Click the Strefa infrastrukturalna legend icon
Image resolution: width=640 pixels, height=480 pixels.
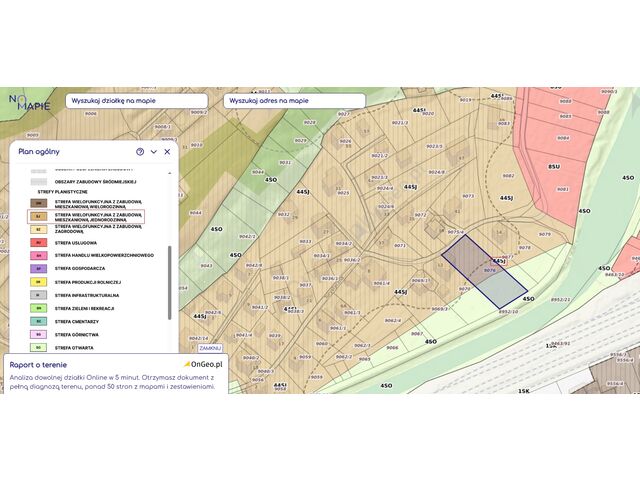point(38,295)
